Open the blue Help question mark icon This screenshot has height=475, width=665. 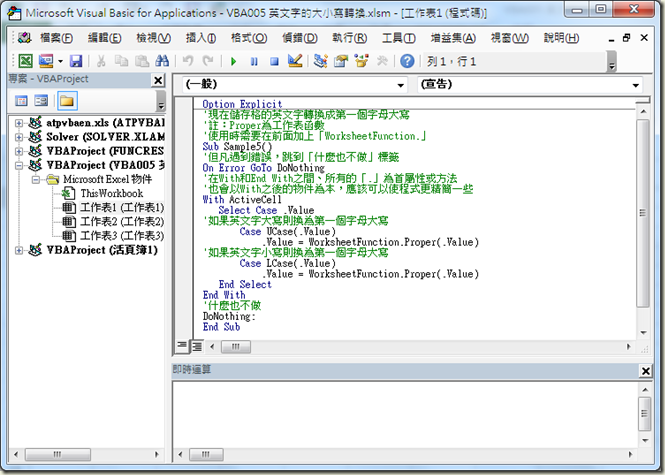click(407, 61)
